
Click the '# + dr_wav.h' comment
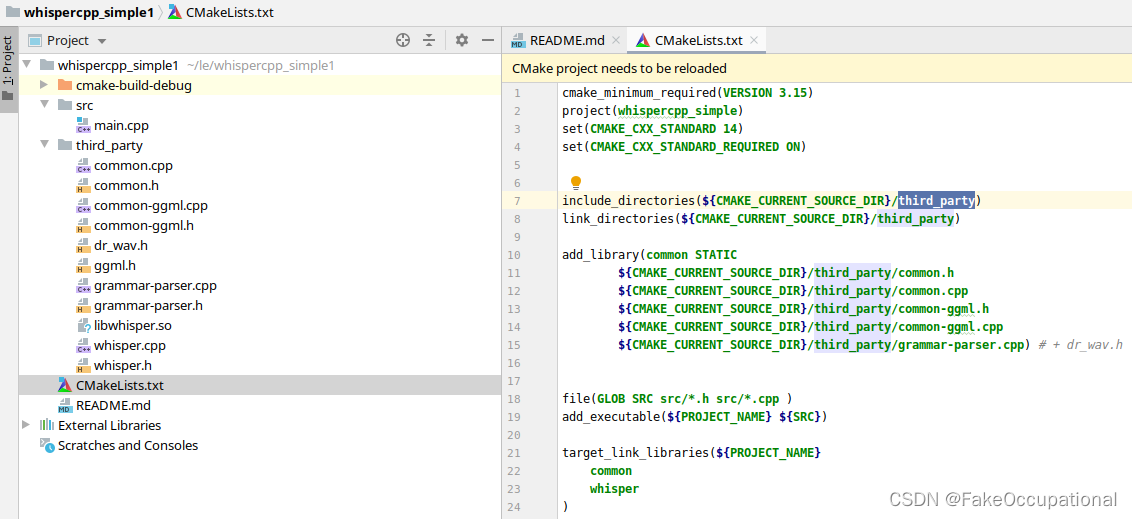1081,345
